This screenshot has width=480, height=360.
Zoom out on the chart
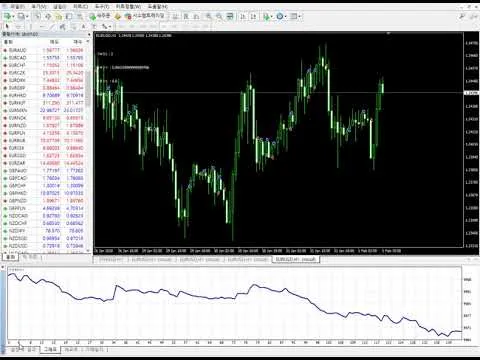(x=219, y=16)
